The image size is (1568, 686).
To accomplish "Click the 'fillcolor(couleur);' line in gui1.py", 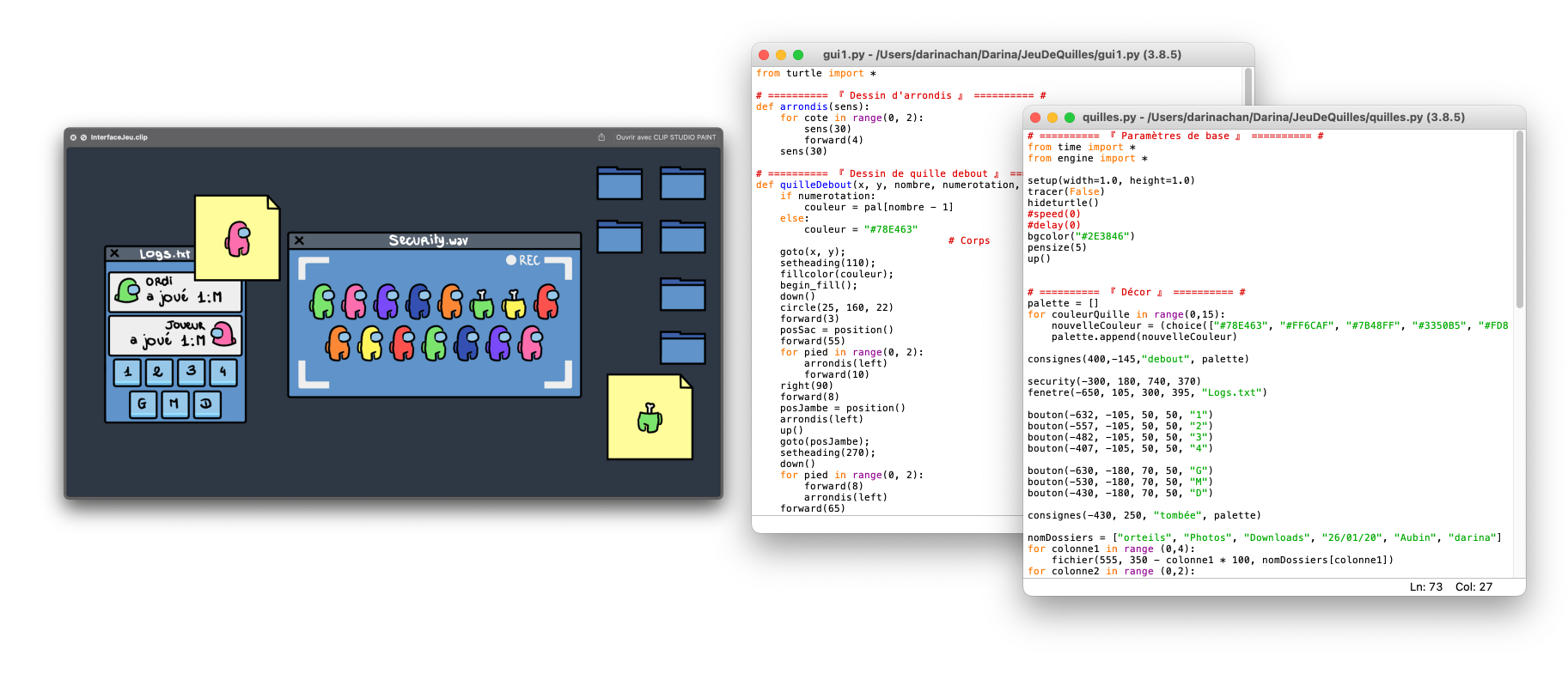I will pos(837,275).
